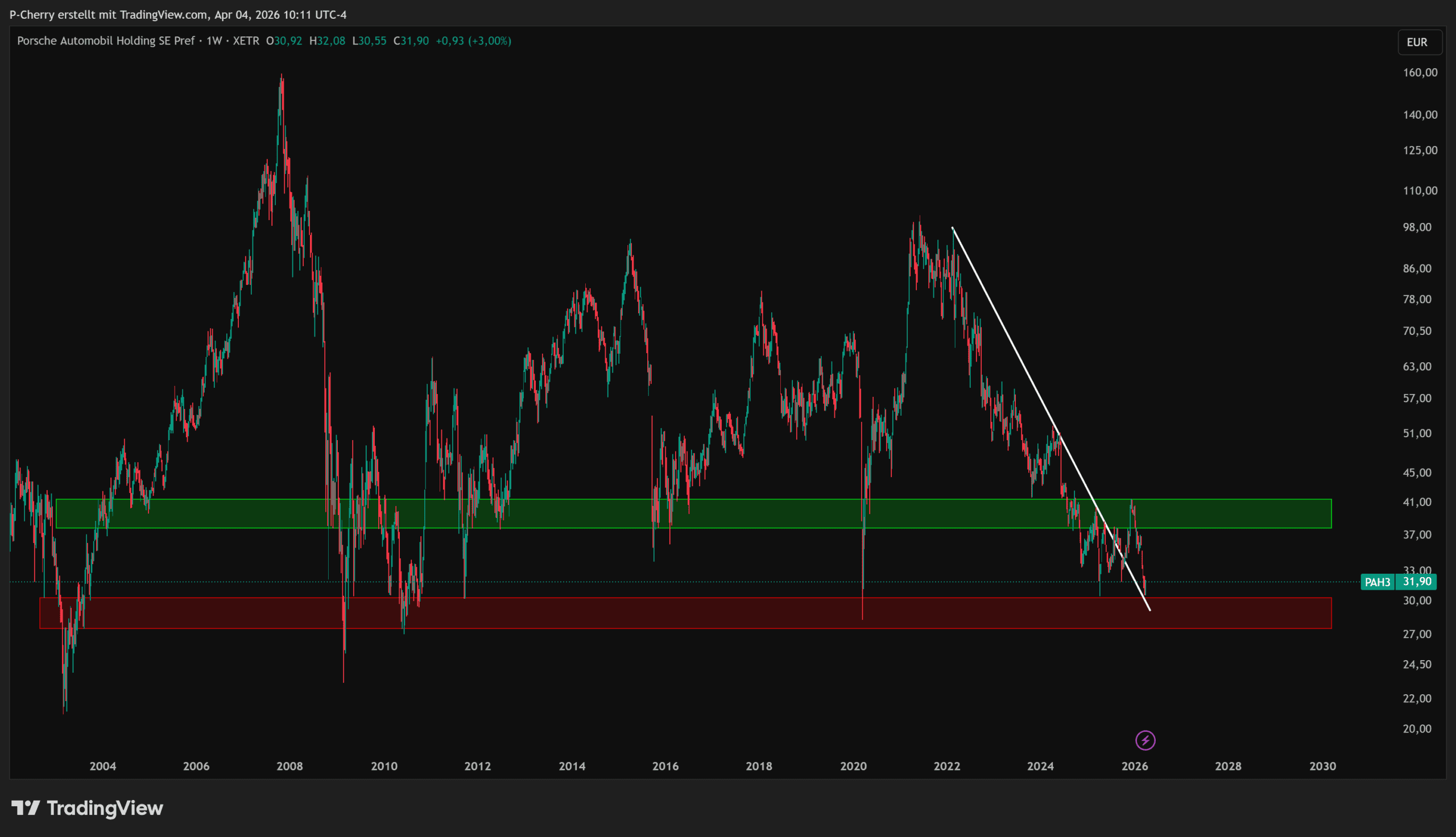Click the TradingView wordmark text
Screen dimensions: 1456x837
[105, 808]
